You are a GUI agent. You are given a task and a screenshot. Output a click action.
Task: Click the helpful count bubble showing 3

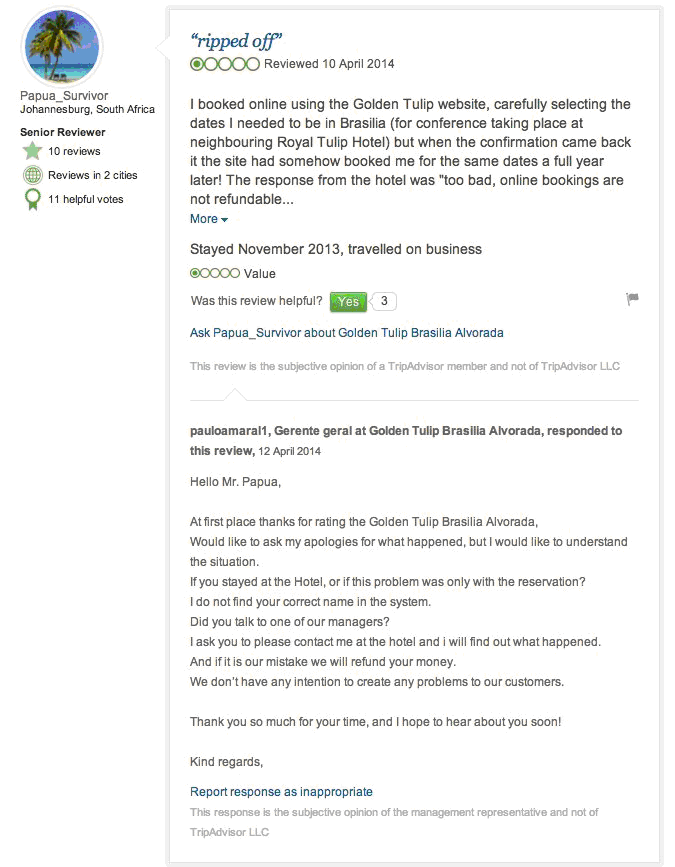tap(384, 301)
